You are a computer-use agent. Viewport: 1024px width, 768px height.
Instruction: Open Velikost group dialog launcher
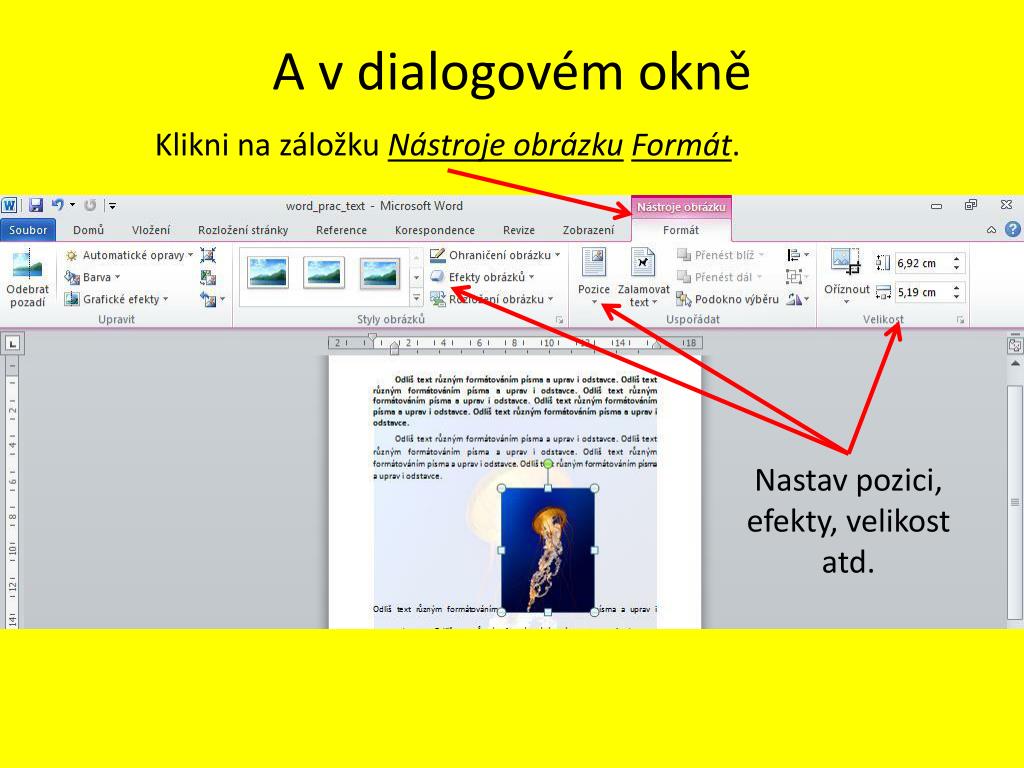[960, 320]
